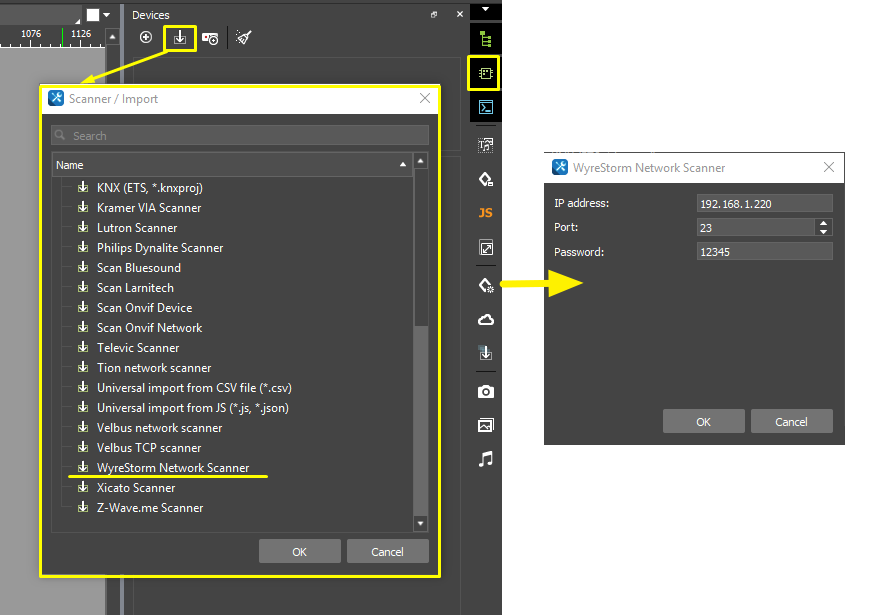
Task: Select Lutron Scanner from import list
Action: 137,228
